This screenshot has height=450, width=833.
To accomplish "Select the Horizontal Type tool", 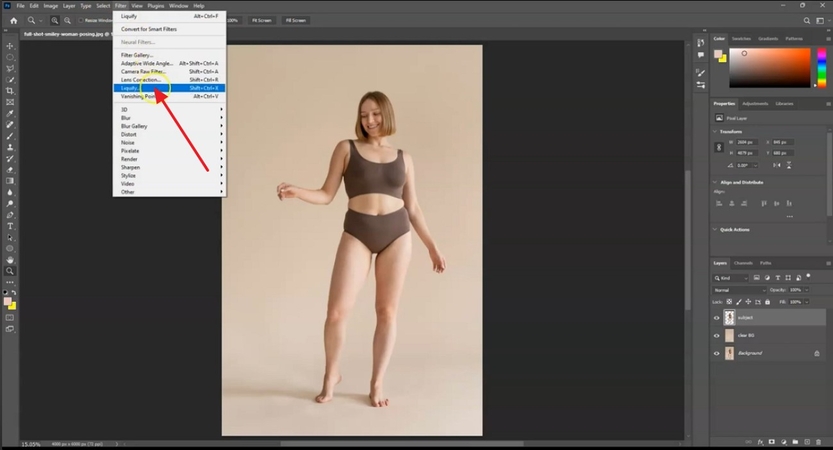I will (10, 226).
